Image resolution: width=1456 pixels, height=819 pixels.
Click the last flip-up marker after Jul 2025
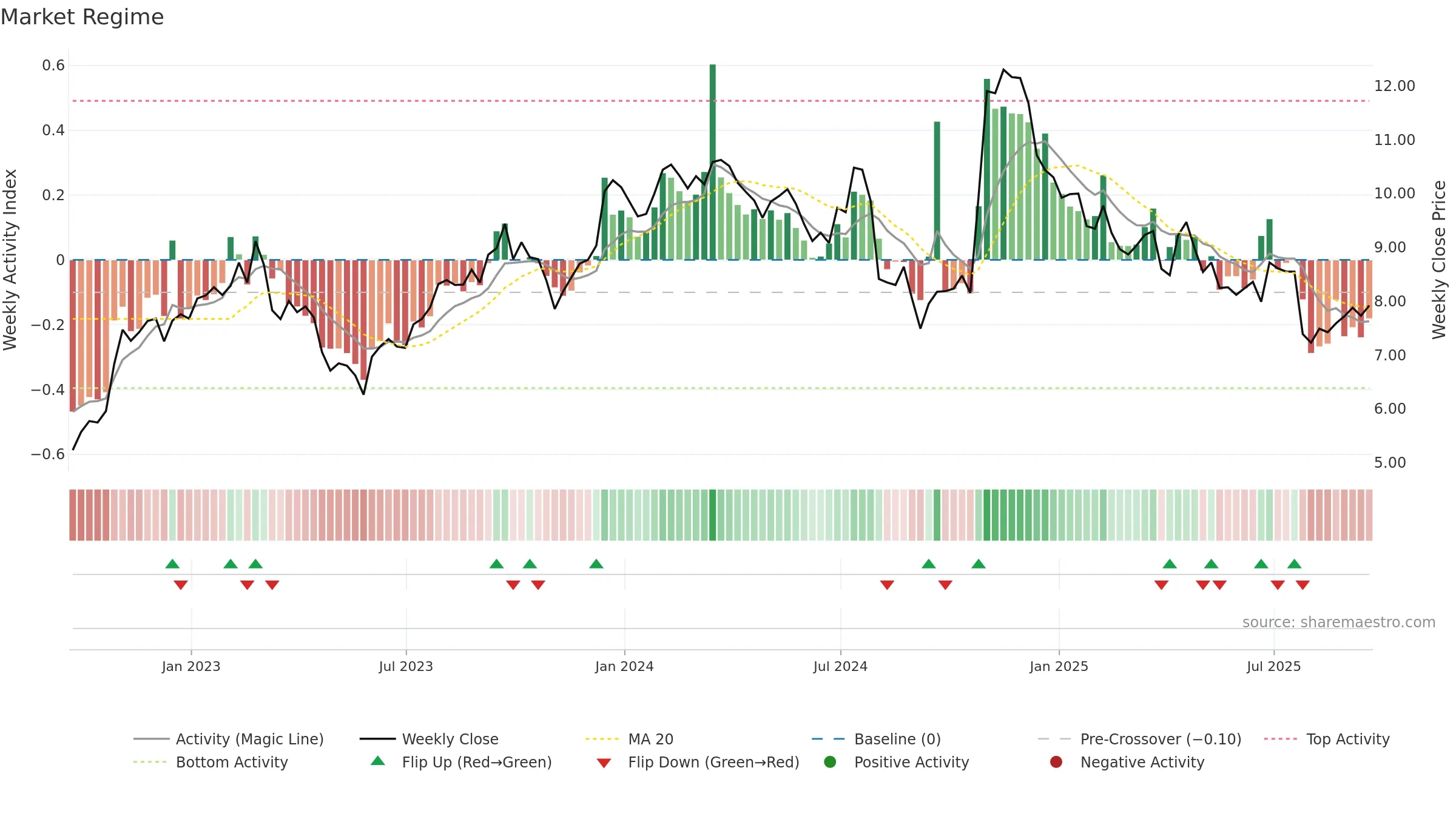(x=1295, y=564)
